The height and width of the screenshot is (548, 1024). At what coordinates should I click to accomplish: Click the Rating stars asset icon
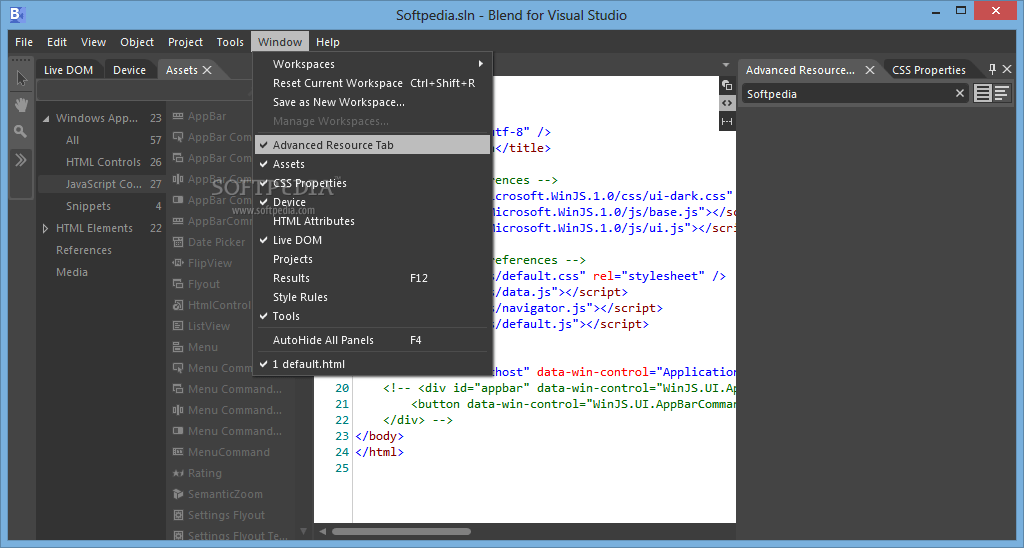178,473
